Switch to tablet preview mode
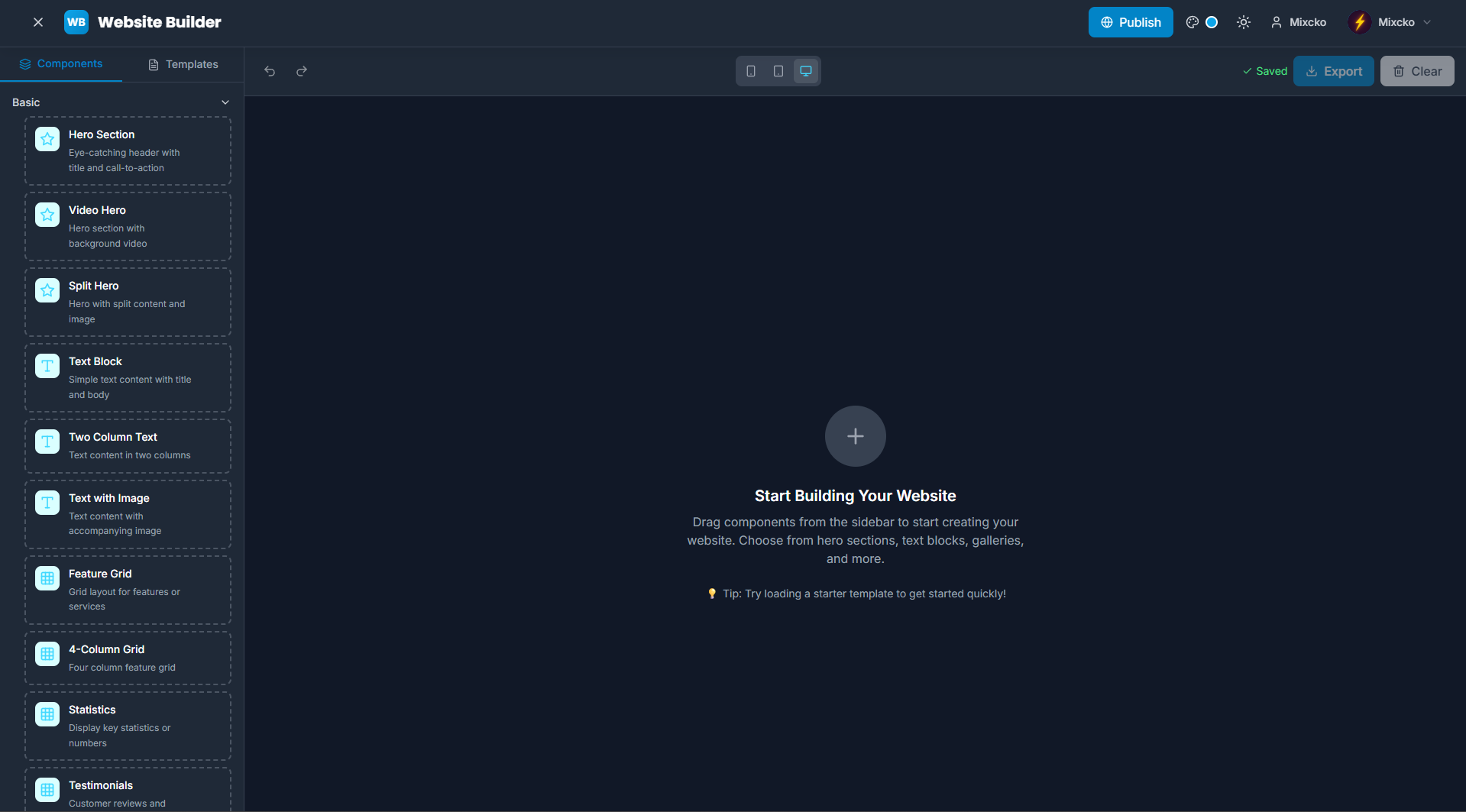This screenshot has height=812, width=1466. coord(778,71)
